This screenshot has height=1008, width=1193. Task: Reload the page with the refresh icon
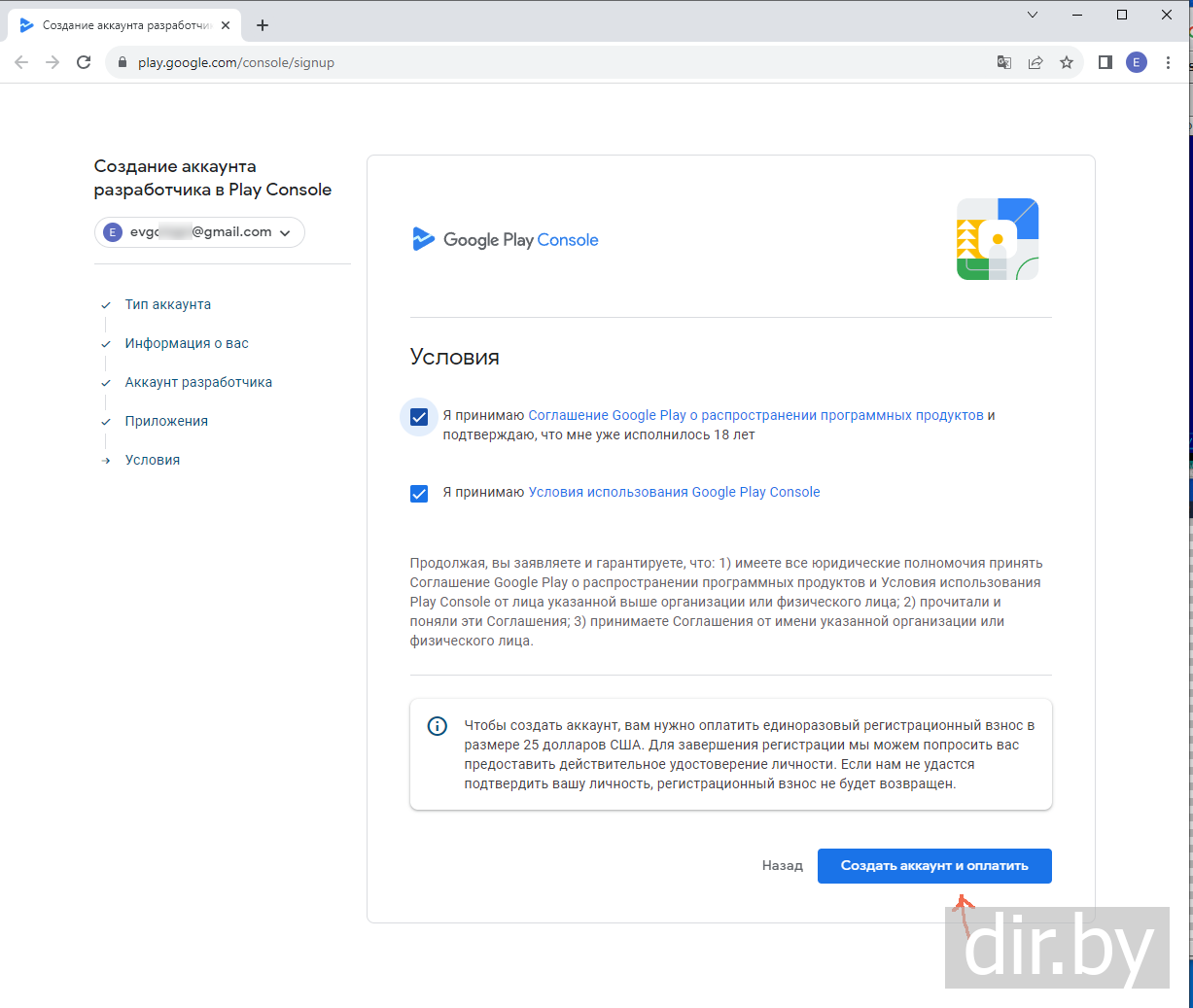(84, 62)
